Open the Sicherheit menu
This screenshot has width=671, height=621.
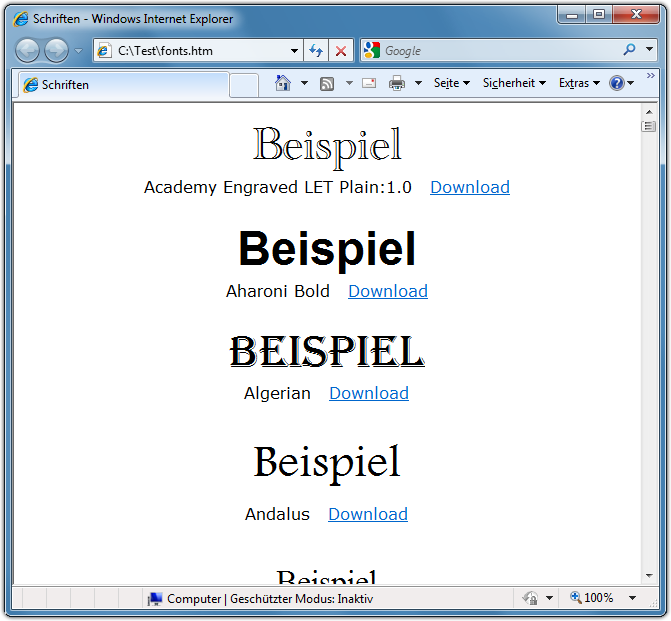click(514, 84)
